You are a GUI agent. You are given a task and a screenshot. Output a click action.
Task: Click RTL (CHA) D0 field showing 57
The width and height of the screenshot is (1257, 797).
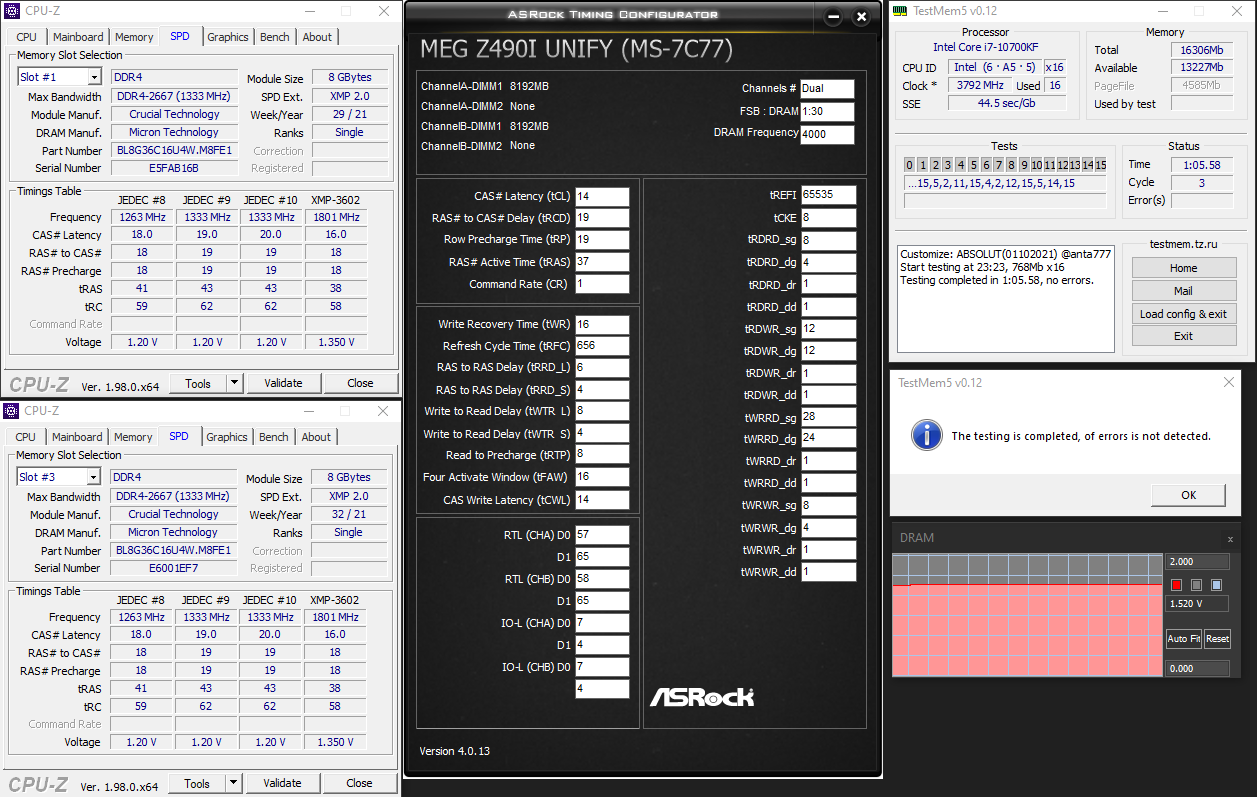pyautogui.click(x=602, y=535)
